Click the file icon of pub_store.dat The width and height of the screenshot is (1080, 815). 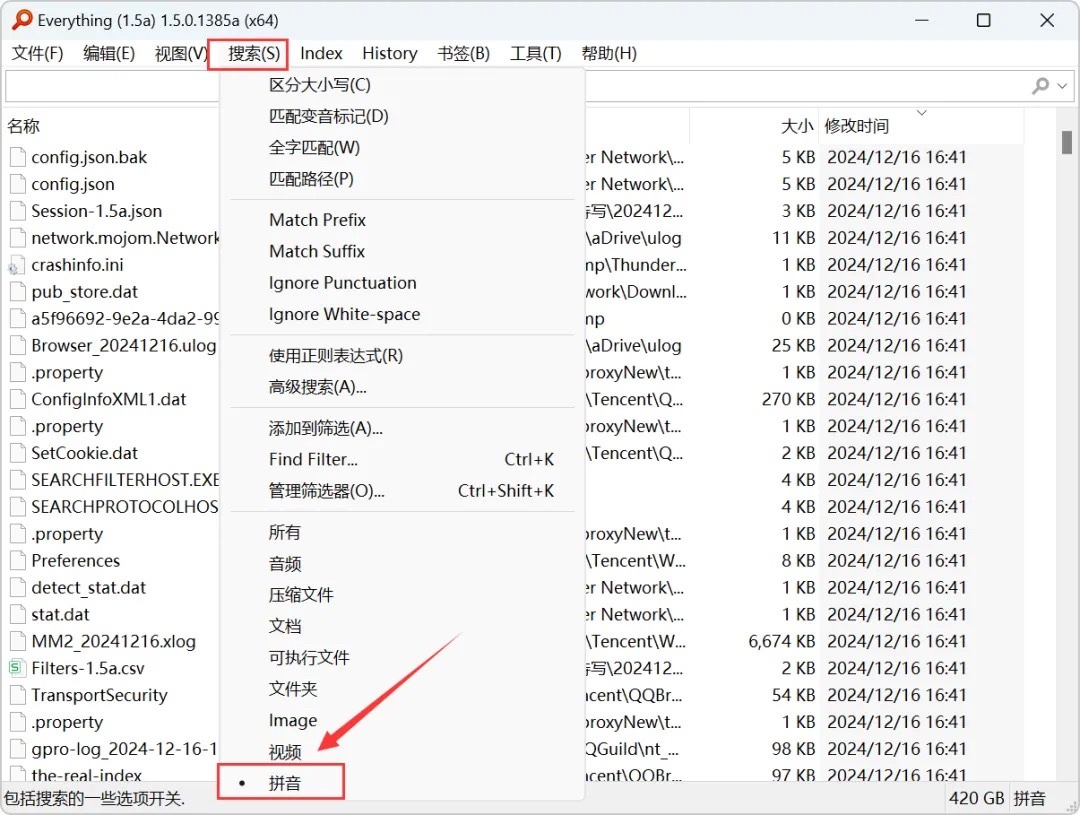click(17, 292)
